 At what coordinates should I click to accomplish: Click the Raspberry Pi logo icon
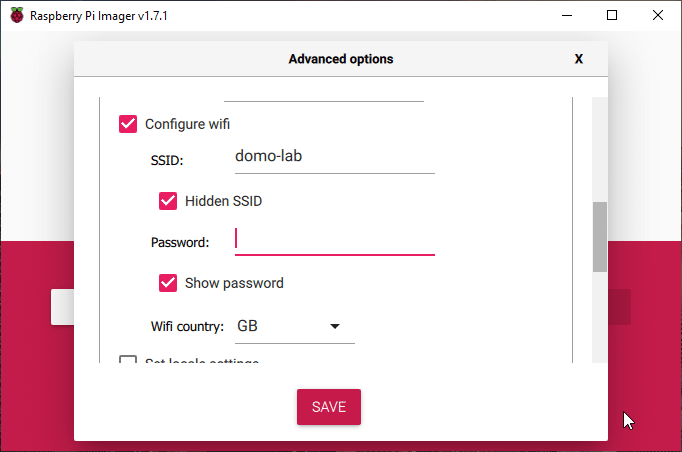coord(17,15)
